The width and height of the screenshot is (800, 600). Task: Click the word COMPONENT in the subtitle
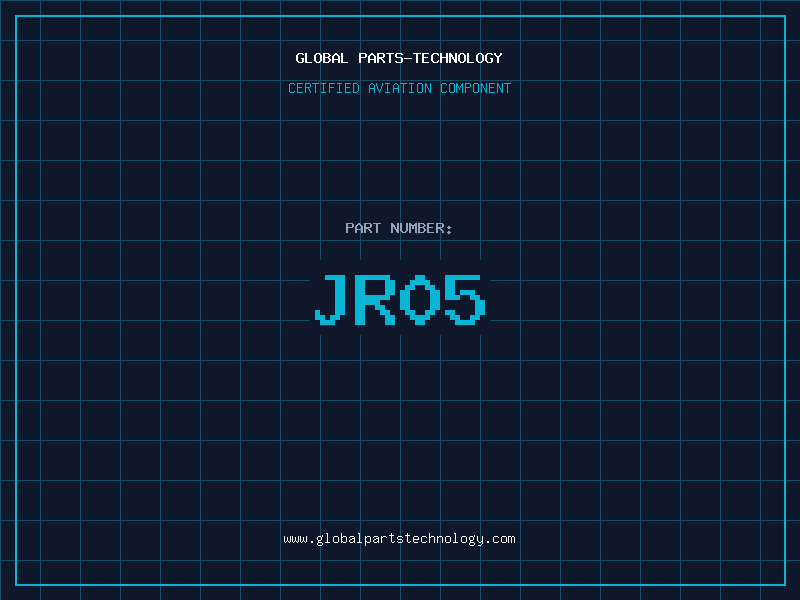pos(476,88)
